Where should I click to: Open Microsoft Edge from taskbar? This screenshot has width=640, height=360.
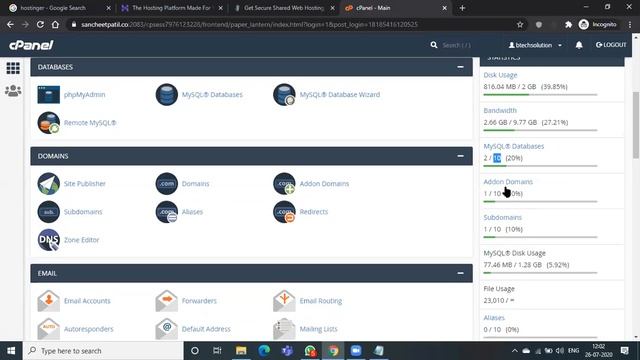pos(264,351)
